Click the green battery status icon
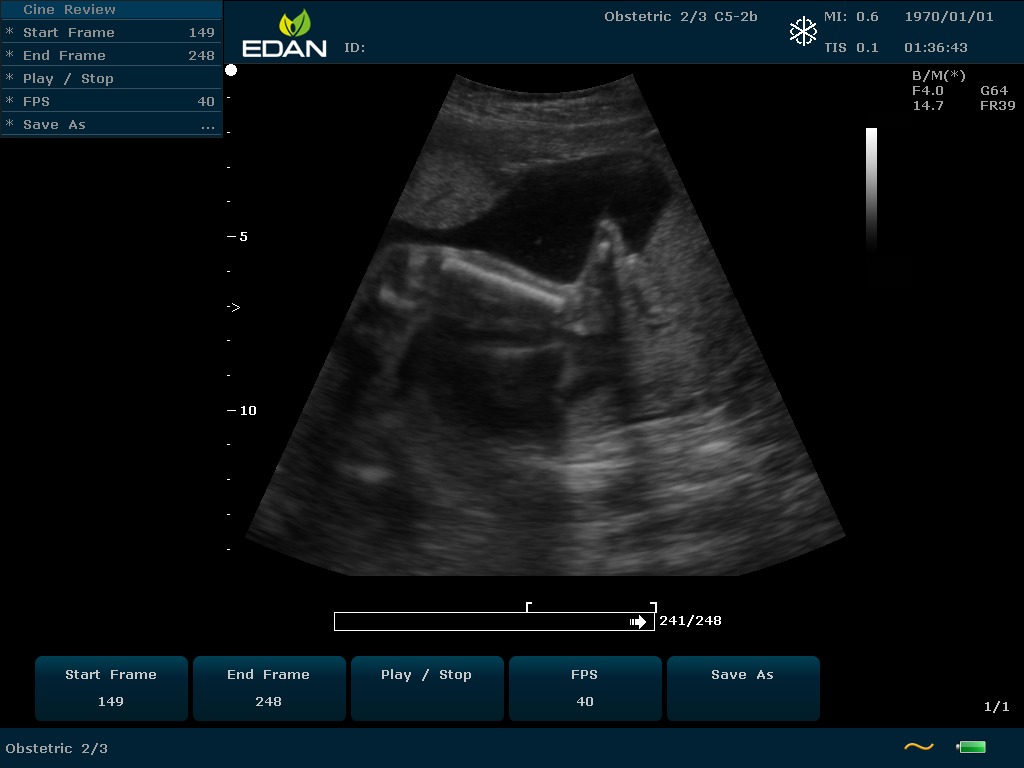 972,746
